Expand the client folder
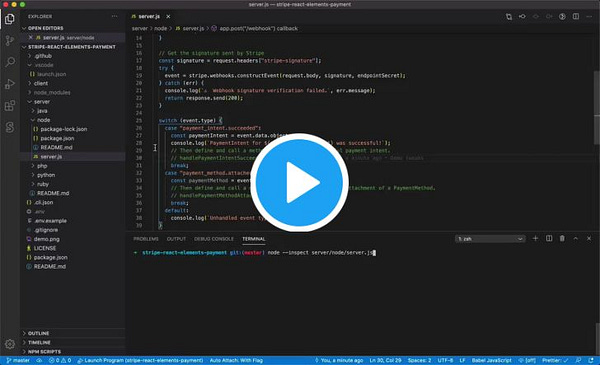Image resolution: width=600 pixels, height=365 pixels. [41, 83]
